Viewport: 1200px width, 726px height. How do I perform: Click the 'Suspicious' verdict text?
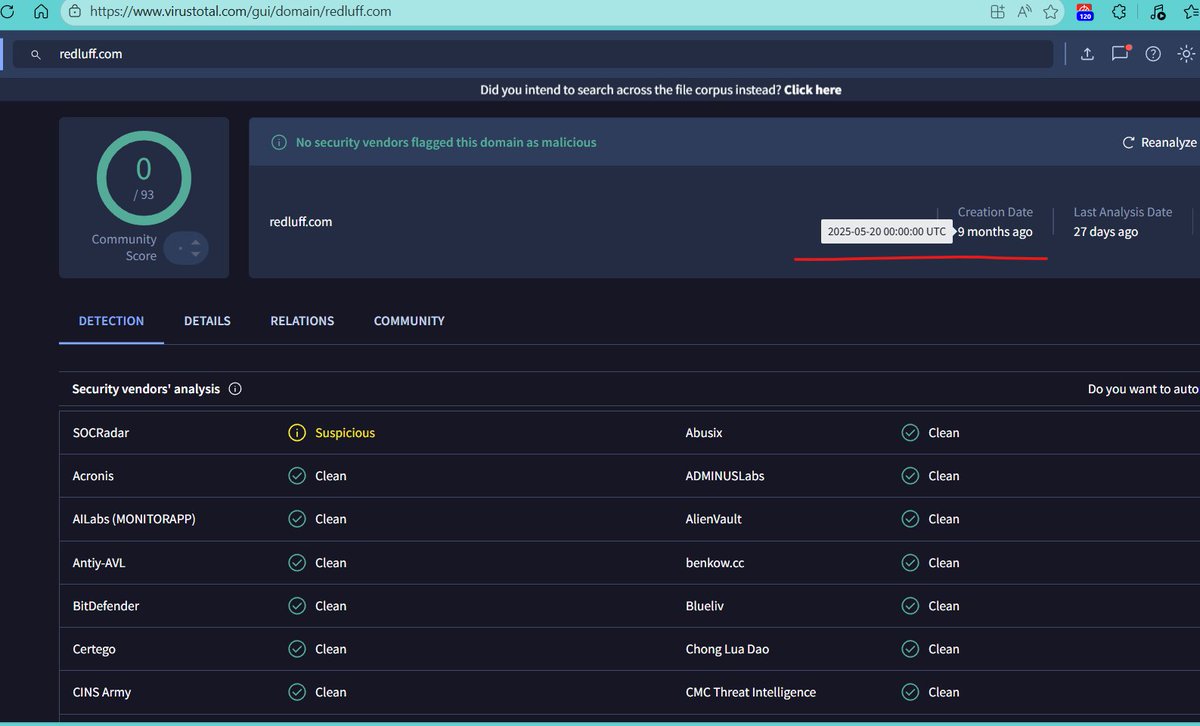pos(345,433)
